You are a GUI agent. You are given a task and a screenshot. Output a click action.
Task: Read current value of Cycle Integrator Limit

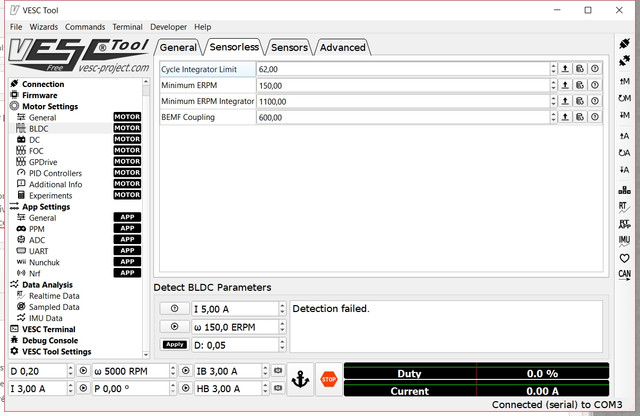pyautogui.click(x=565, y=69)
